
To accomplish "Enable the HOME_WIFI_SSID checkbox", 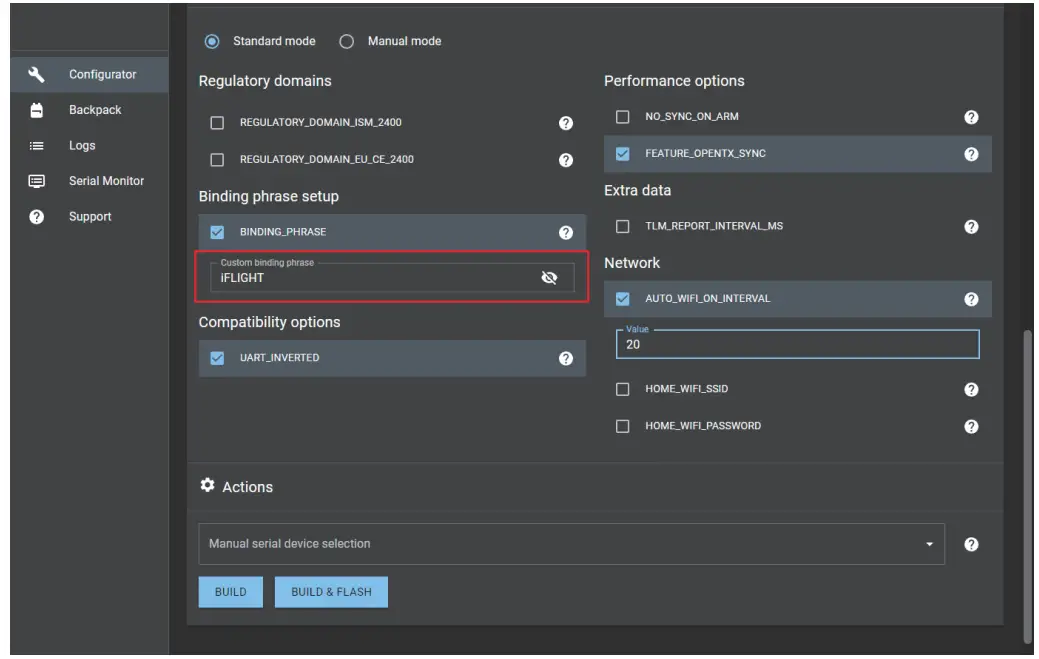I will (x=623, y=389).
